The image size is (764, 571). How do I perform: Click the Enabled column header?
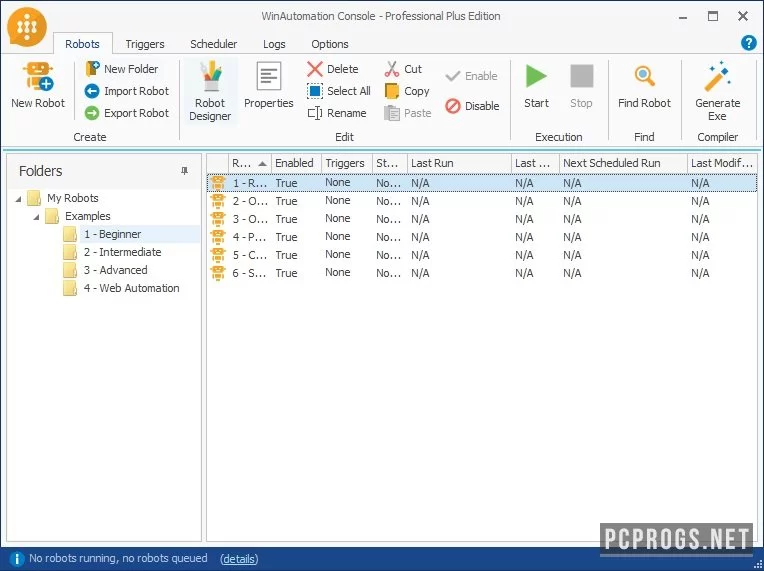click(296, 163)
